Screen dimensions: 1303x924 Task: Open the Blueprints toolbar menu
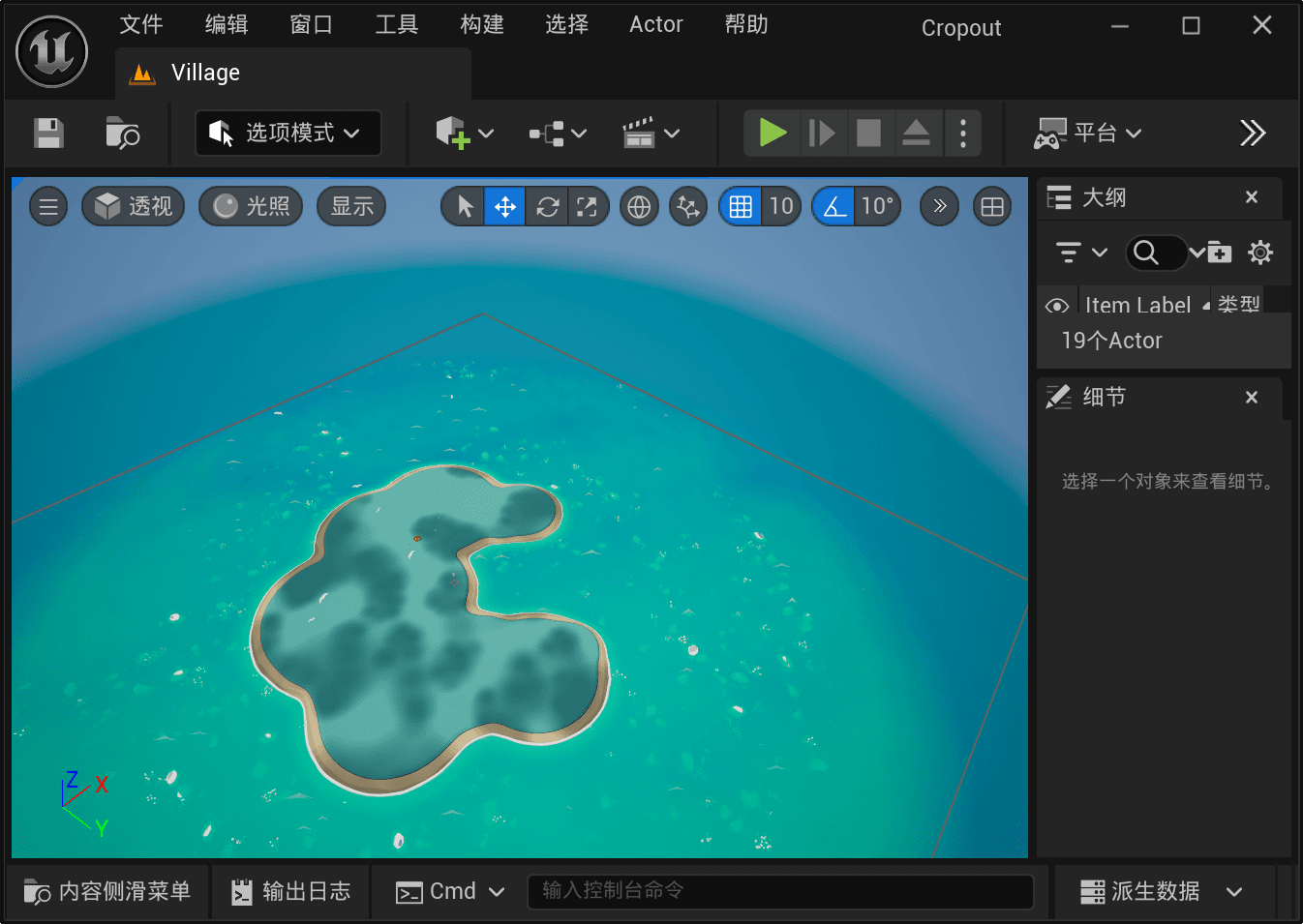558,133
